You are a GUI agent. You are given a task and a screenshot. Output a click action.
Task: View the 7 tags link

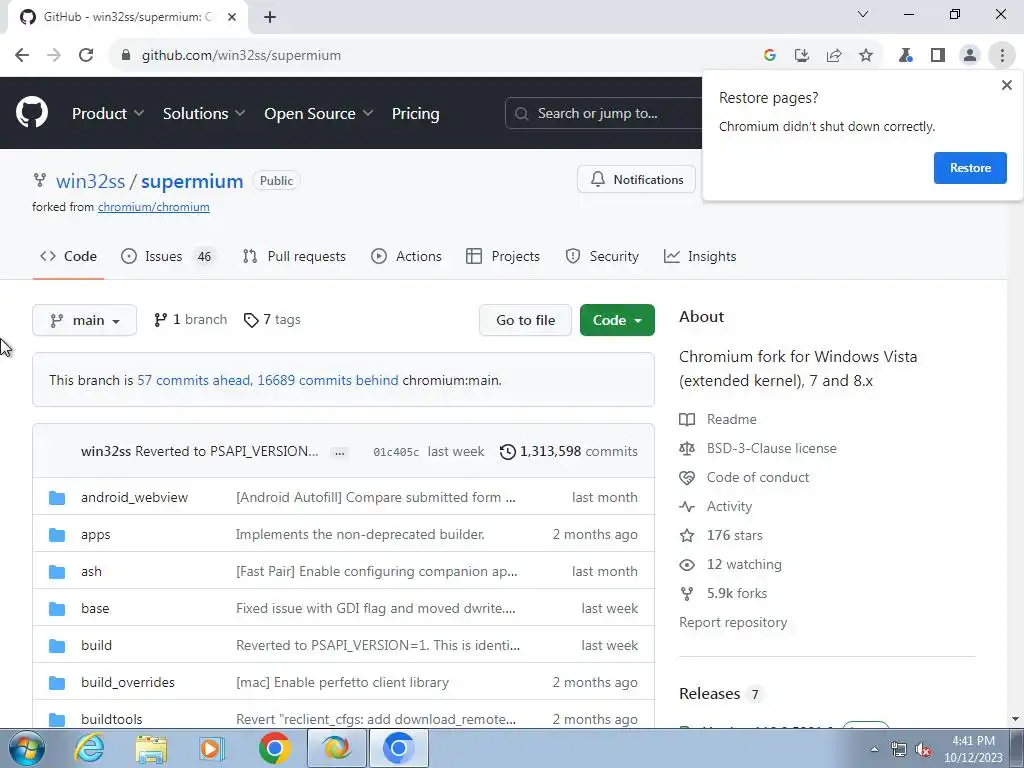click(x=272, y=319)
